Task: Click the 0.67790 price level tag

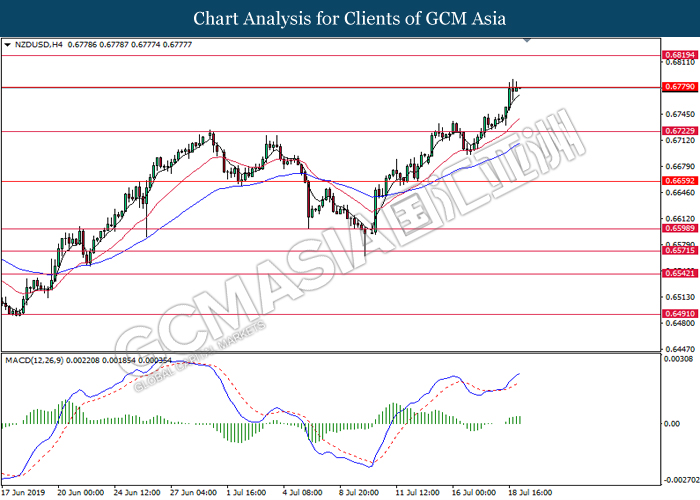Action: coord(678,88)
